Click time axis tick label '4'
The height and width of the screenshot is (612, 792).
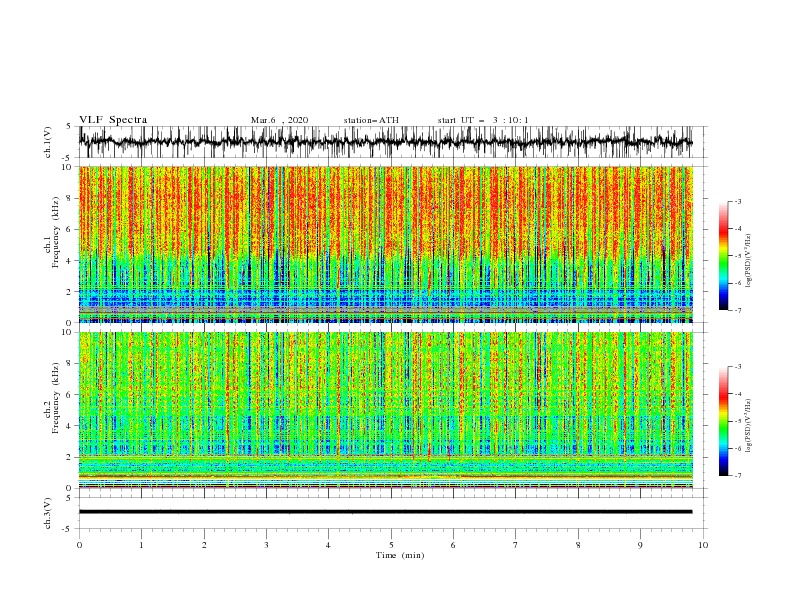pos(328,545)
